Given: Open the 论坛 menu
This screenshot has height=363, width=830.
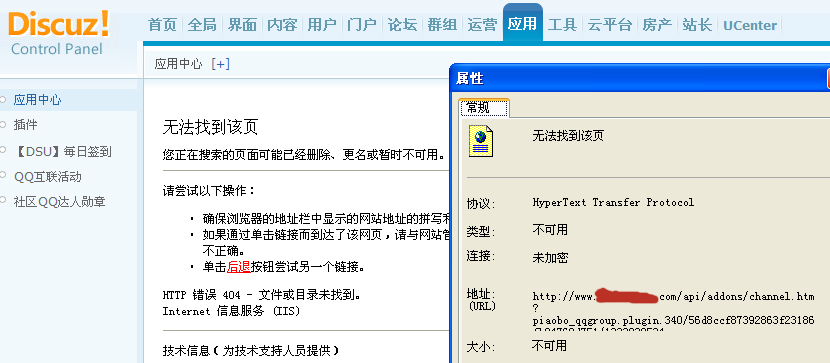Looking at the screenshot, I should point(402,25).
